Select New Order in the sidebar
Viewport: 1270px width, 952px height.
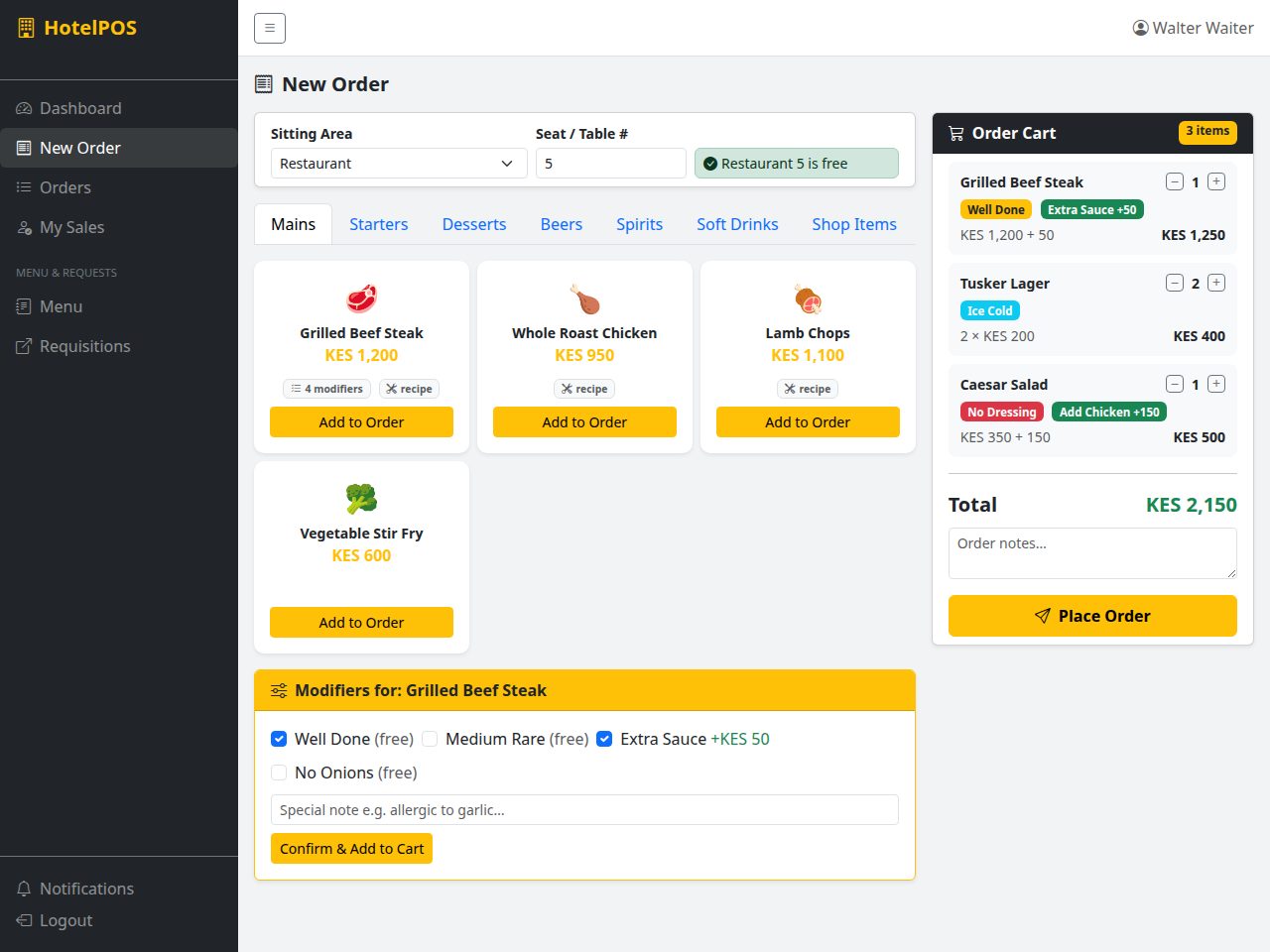(x=119, y=148)
